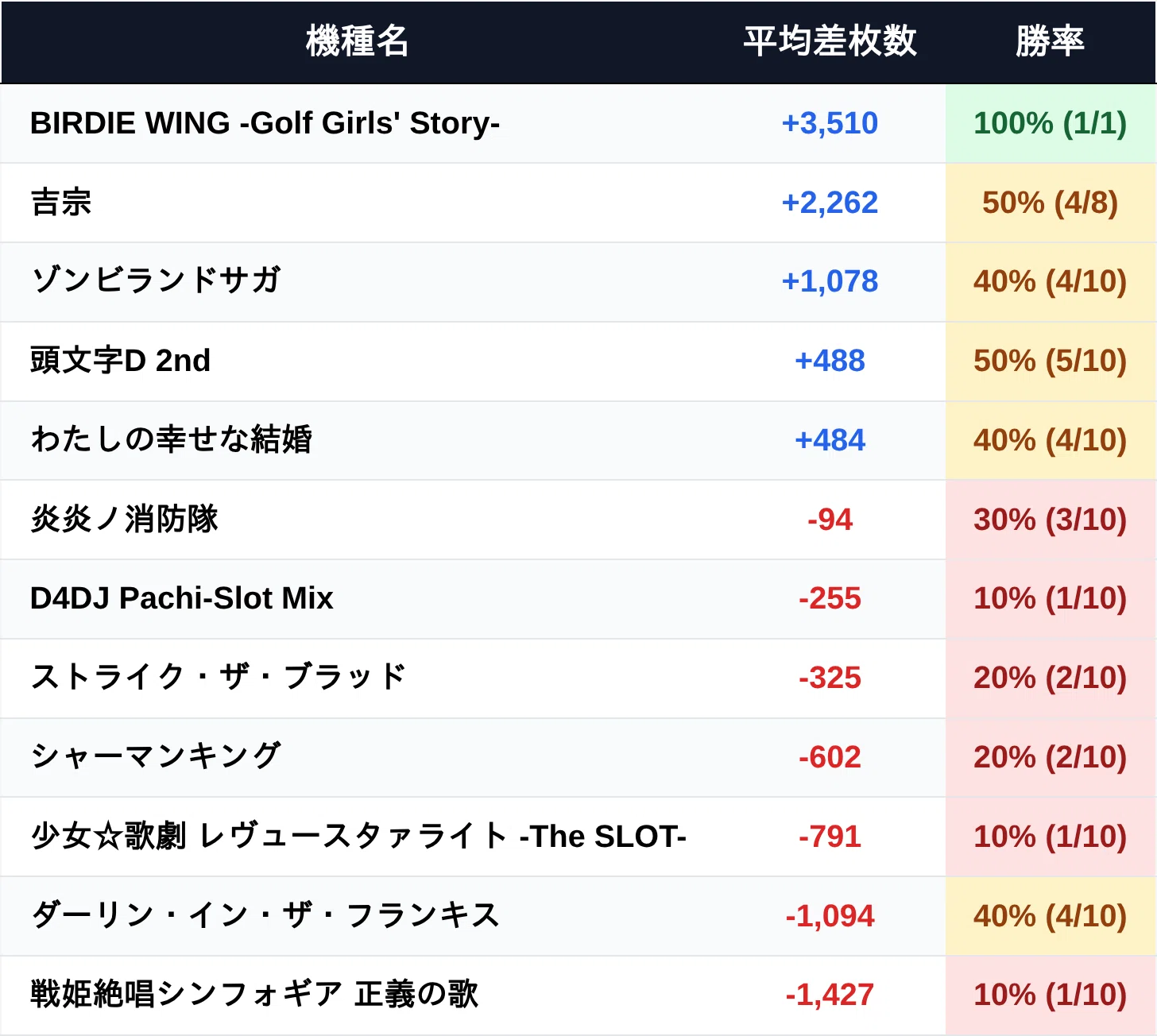Select 少女☆歌劇 レヴュースタァライト -The SLOT- entry
Screen dimensions: 1157x1036
tap(358, 836)
